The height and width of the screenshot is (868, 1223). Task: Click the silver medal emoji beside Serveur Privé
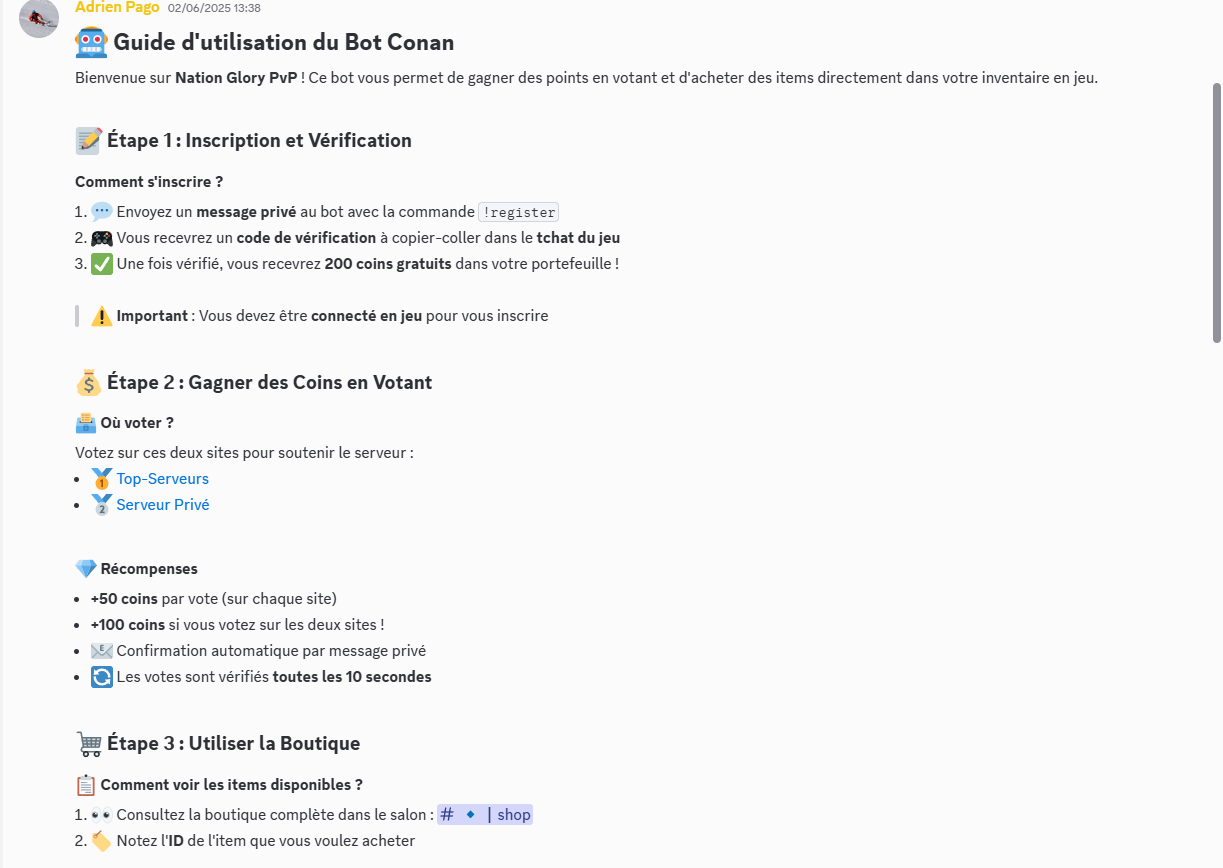pos(101,505)
